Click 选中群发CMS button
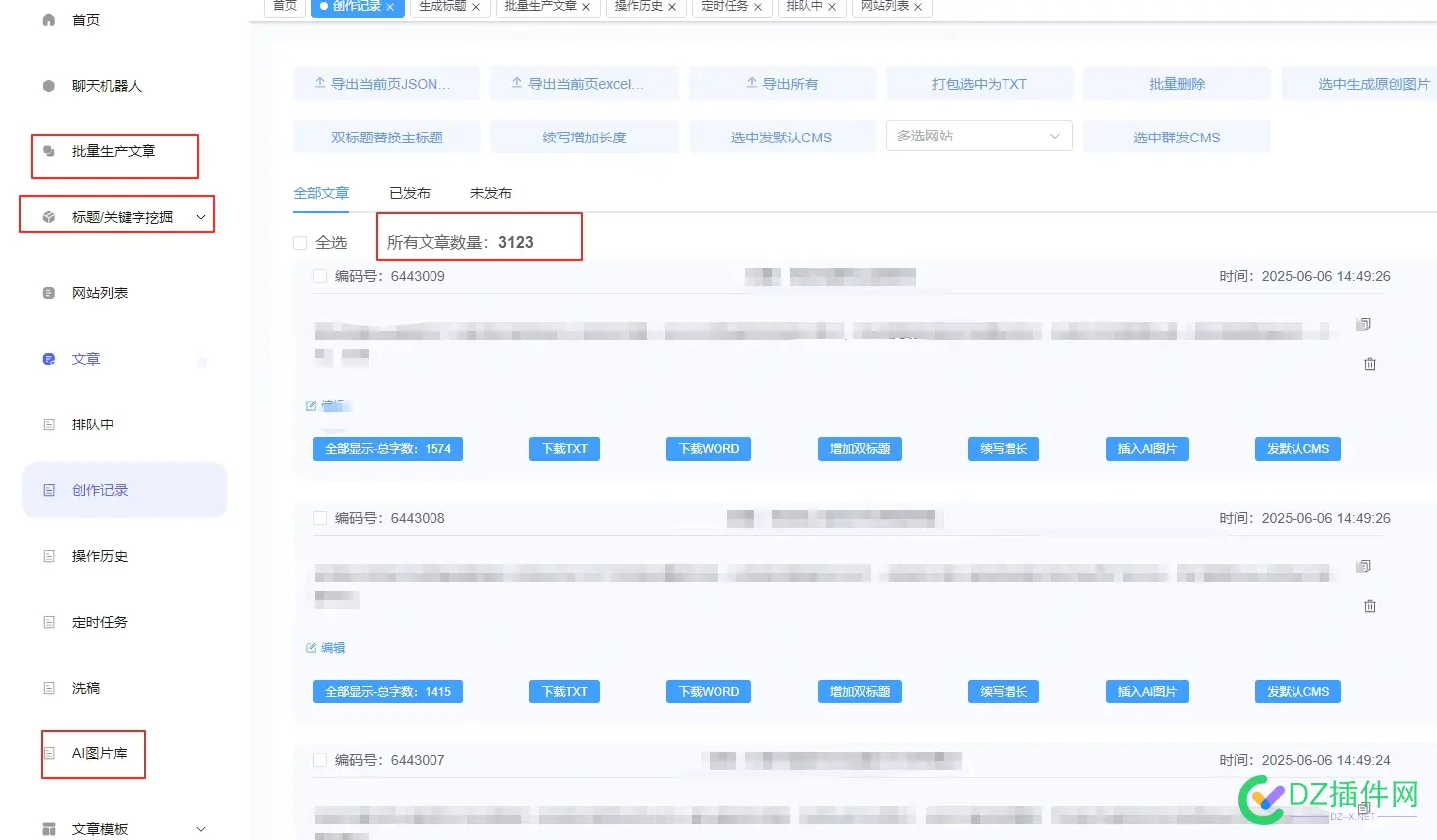 coord(1177,138)
